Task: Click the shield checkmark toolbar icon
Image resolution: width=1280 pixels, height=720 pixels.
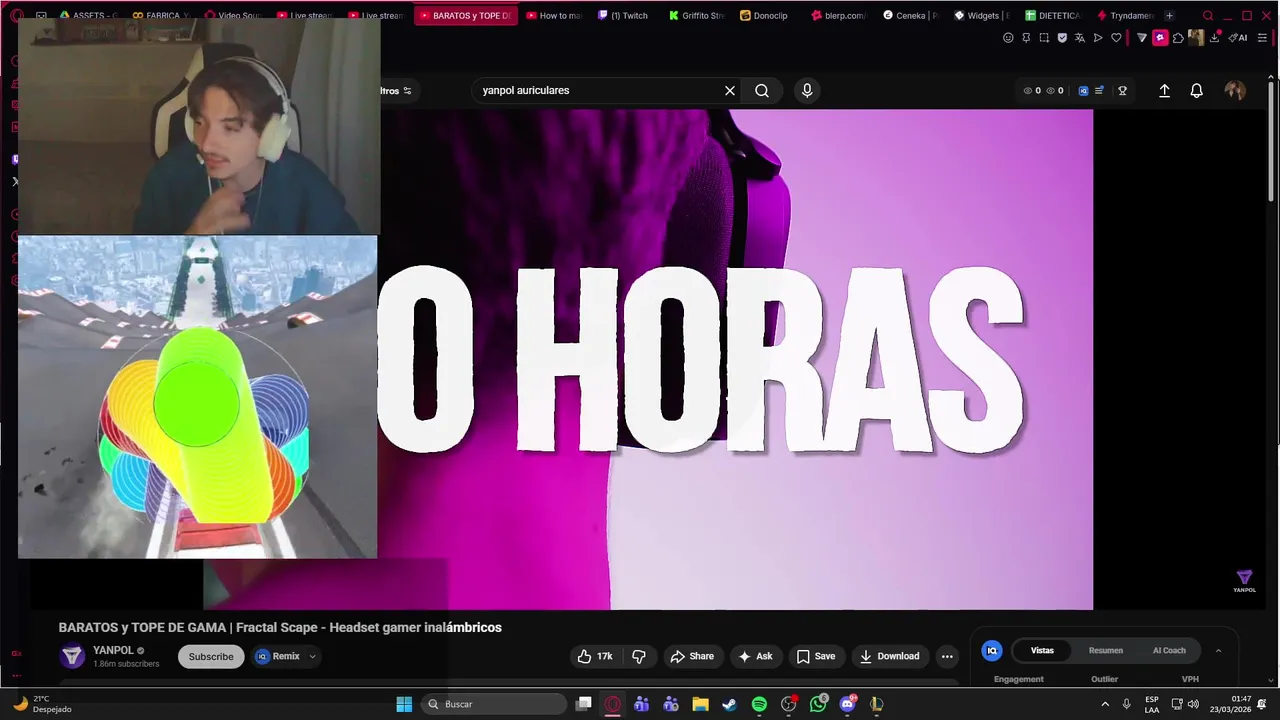Action: click(1062, 38)
